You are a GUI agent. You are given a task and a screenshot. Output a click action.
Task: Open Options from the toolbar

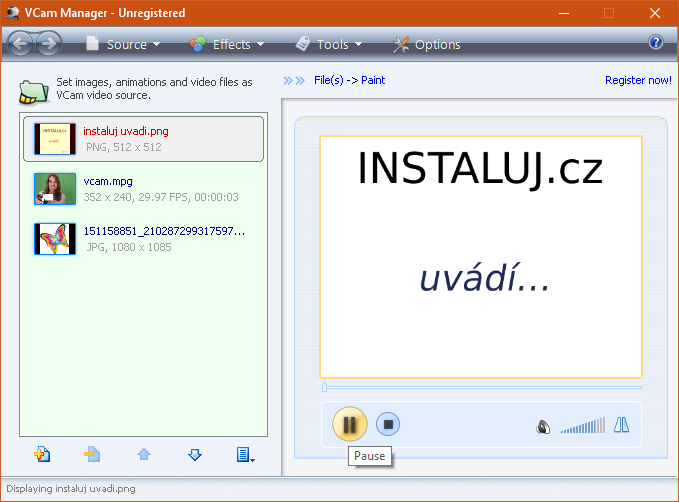click(x=427, y=44)
